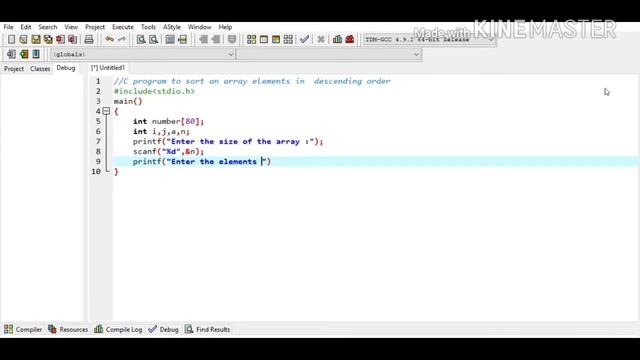Viewport: 640px width, 360px height.
Task: Open the (globals) scope dropdown
Action: pos(143,54)
